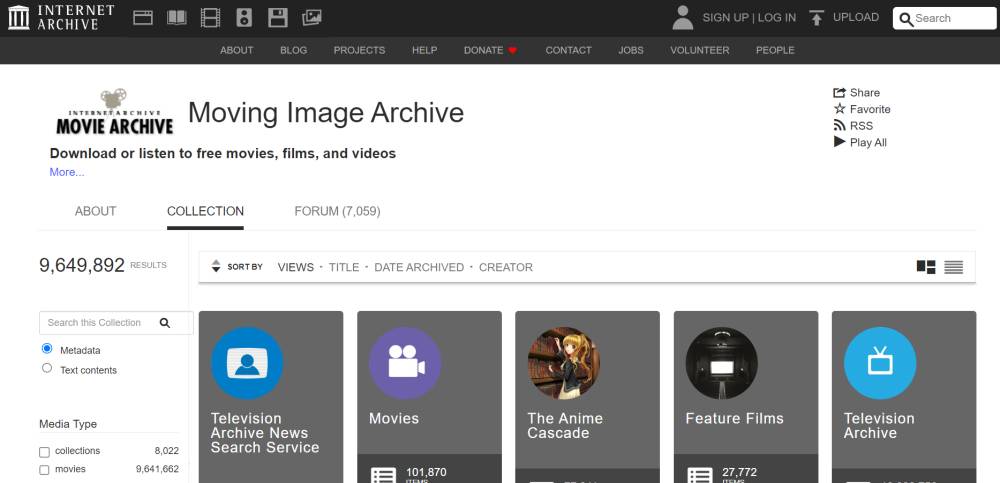Toggle the sort direction arrows
This screenshot has height=483, width=1000.
tap(216, 266)
